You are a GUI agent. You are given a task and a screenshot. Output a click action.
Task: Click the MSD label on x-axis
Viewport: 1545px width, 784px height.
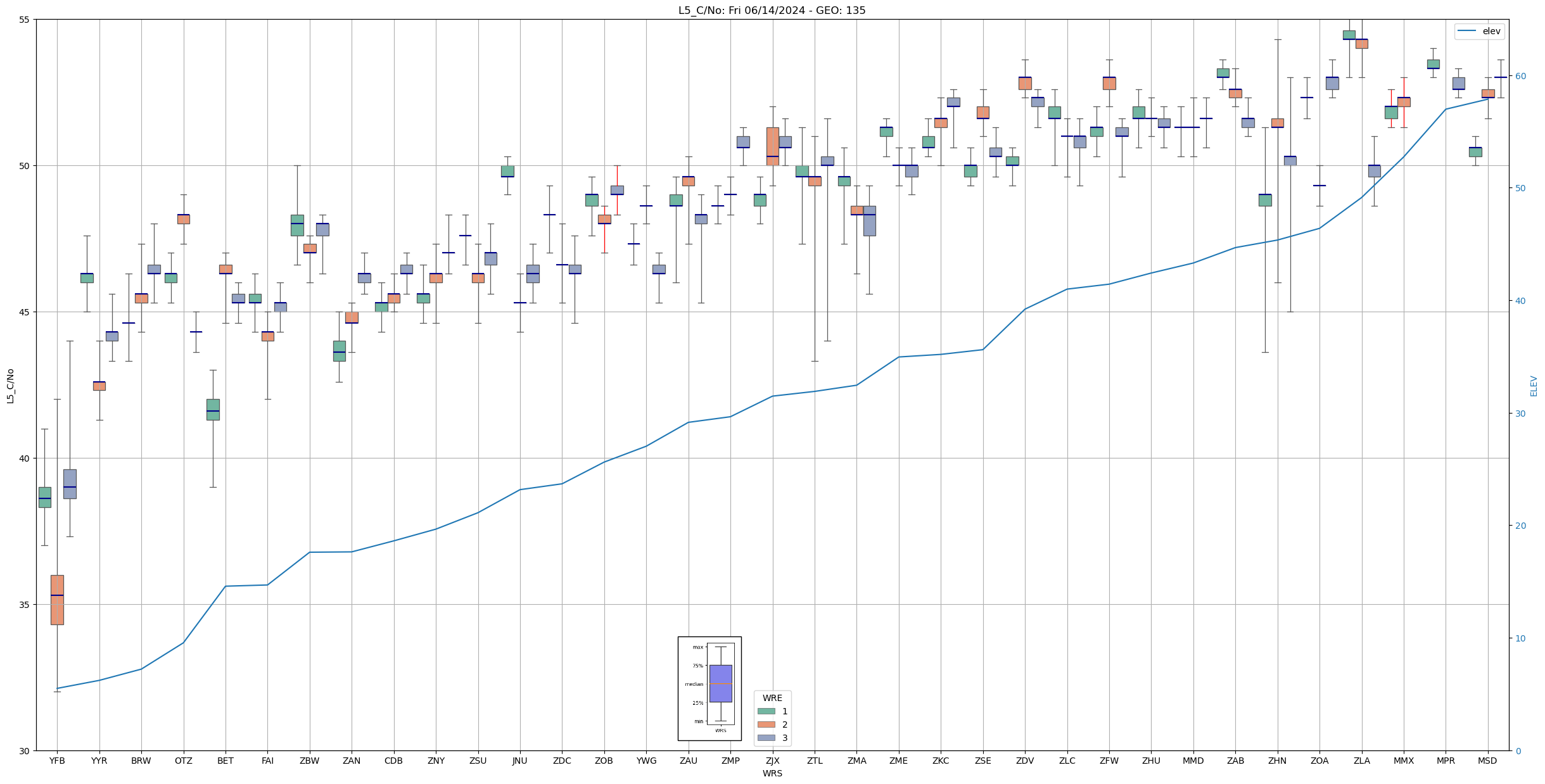tap(1487, 761)
